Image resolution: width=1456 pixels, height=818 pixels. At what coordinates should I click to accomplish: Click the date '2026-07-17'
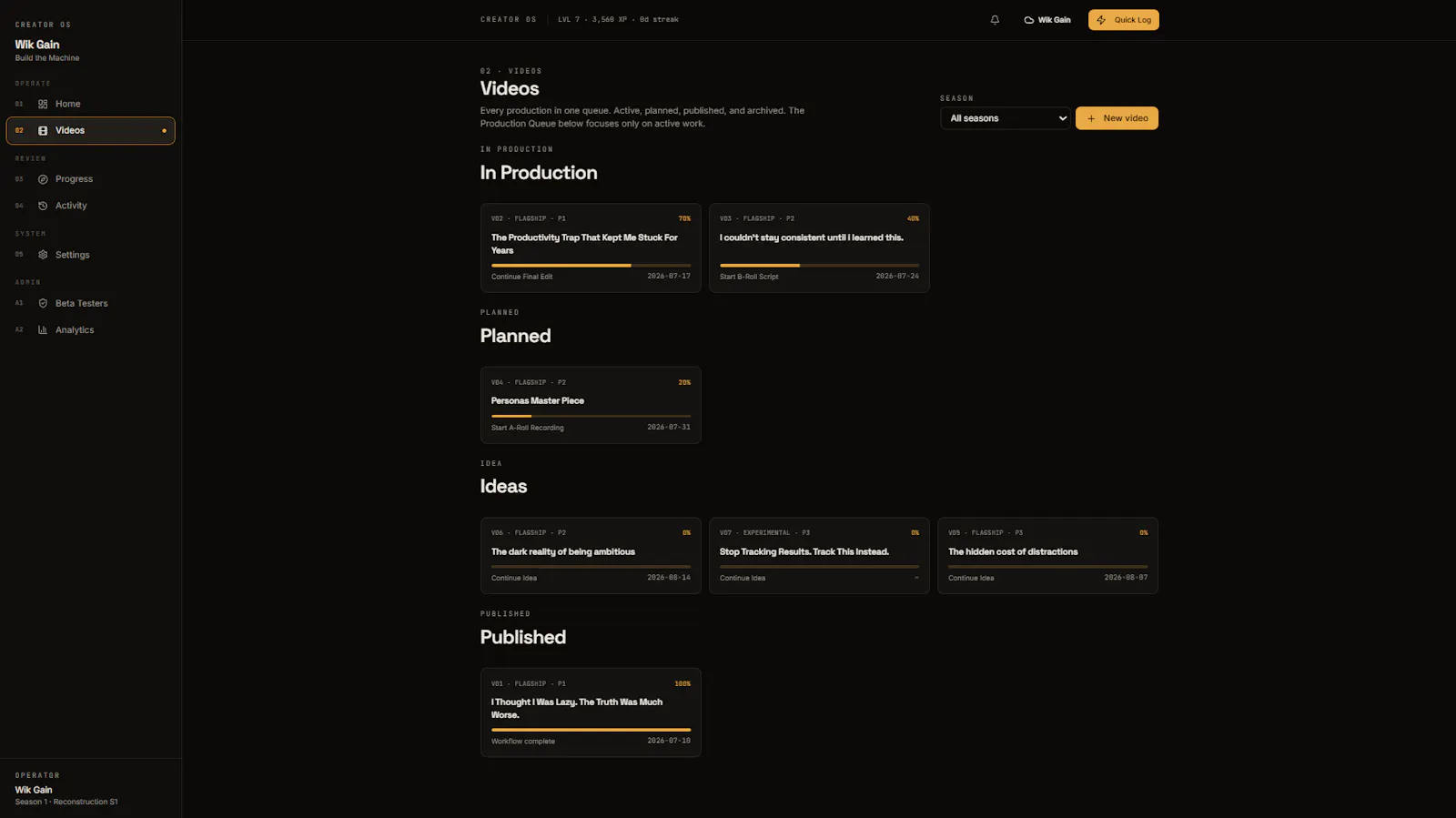coord(669,276)
